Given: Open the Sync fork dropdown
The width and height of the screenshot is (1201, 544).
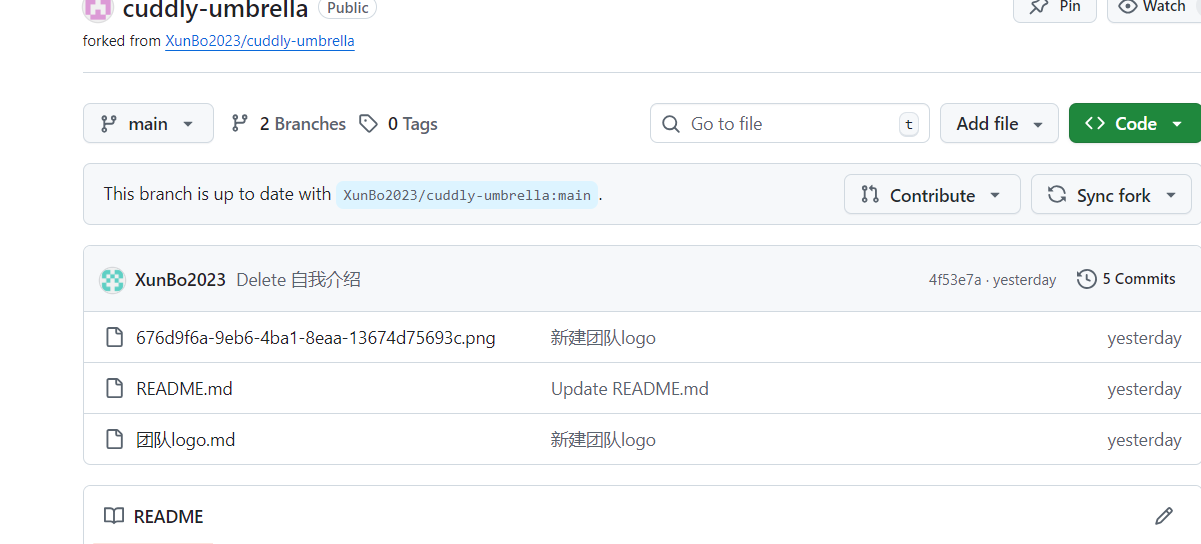Looking at the screenshot, I should [x=1111, y=195].
